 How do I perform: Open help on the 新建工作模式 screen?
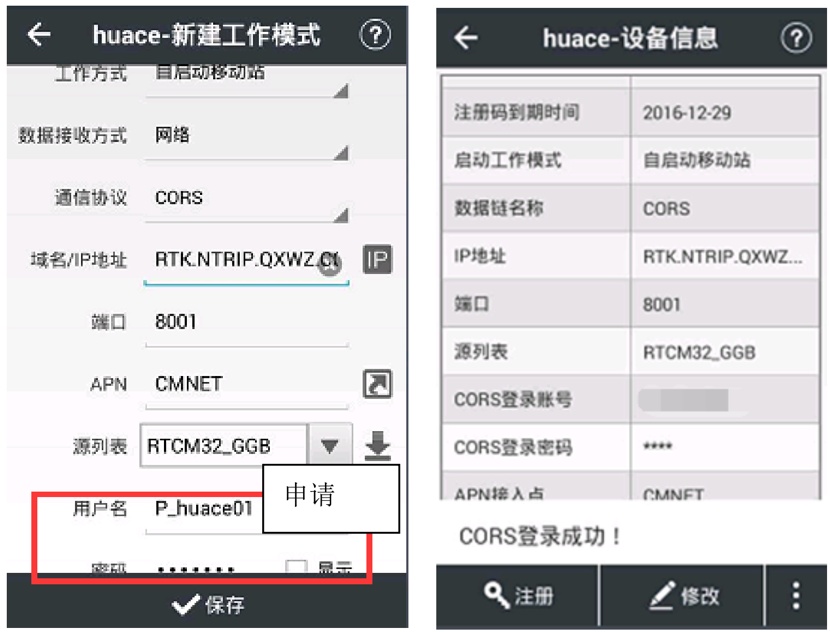pos(376,35)
